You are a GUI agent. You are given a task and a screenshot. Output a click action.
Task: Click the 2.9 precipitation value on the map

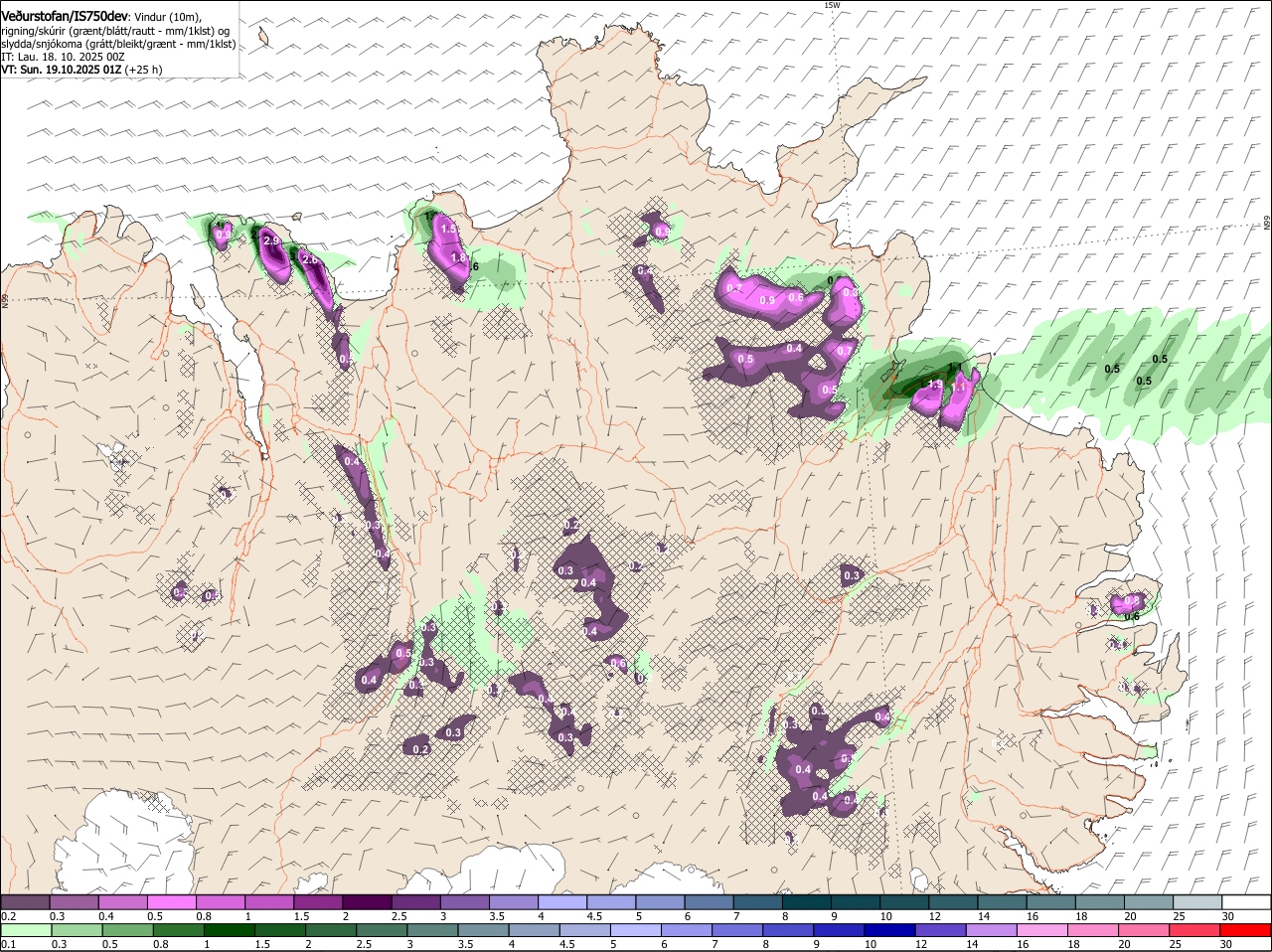click(270, 241)
